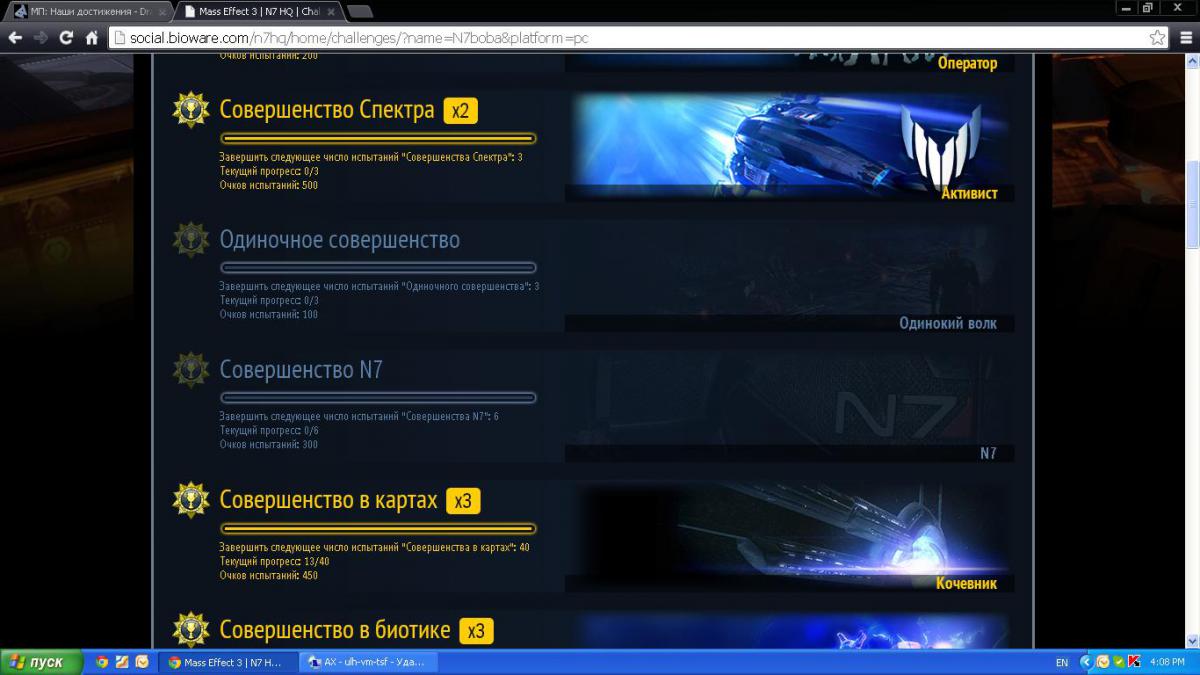Click the 'Очков испытаний: 500' text
1200x675 pixels.
click(x=268, y=185)
